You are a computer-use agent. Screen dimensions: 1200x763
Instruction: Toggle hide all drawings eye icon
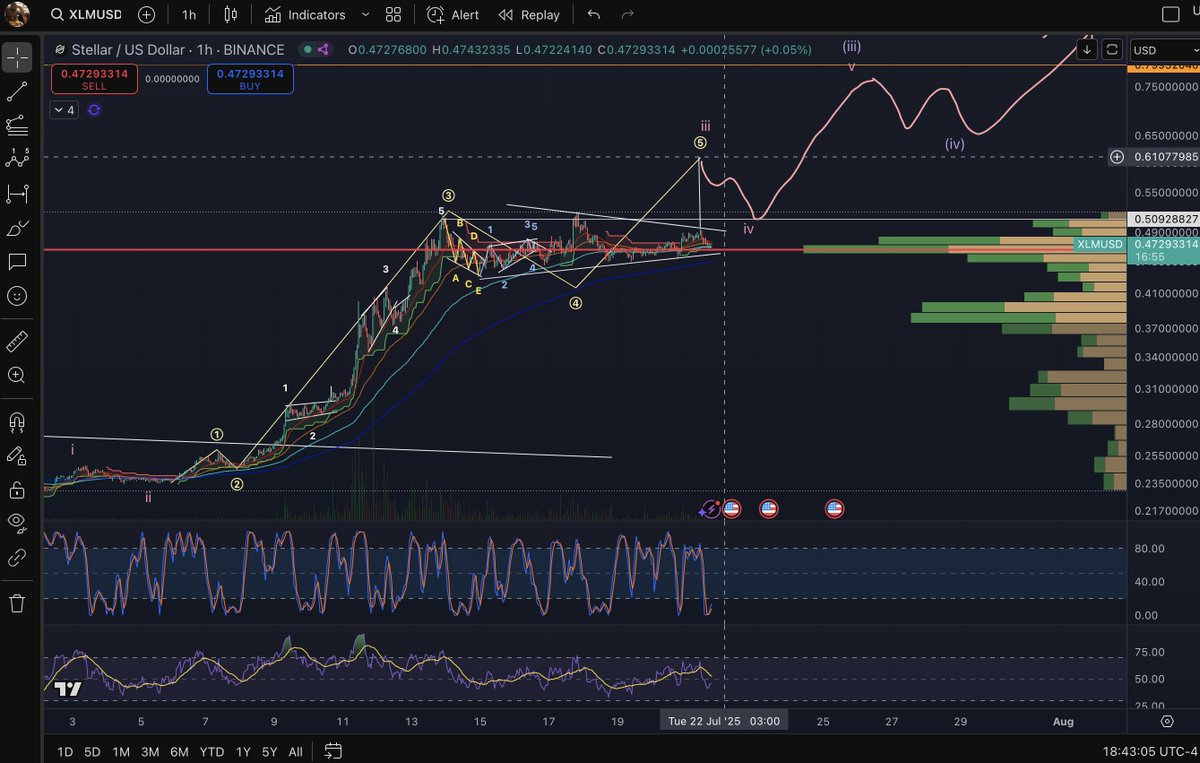(x=17, y=522)
